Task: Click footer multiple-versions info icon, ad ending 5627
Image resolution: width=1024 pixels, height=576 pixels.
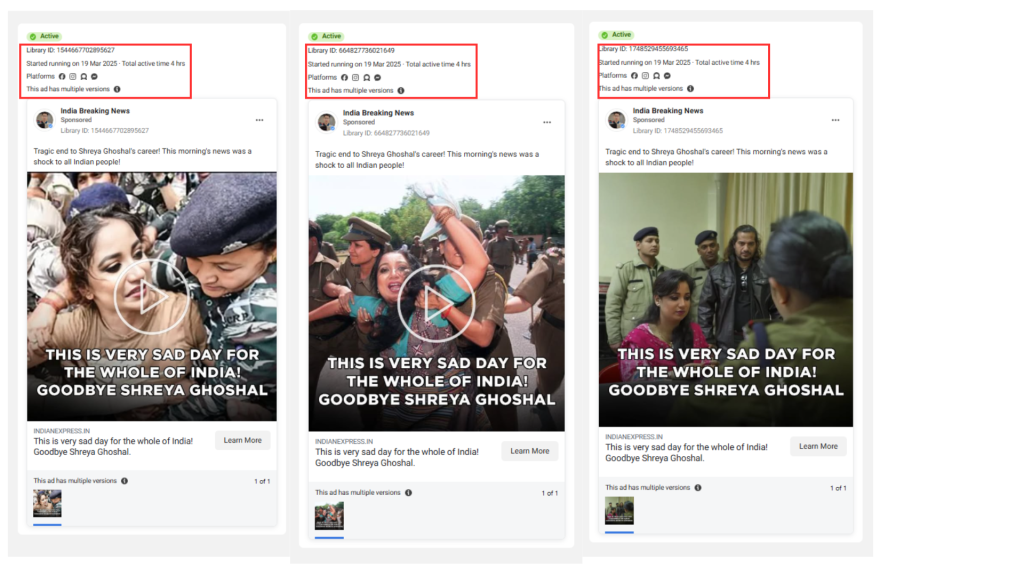Action: tap(124, 481)
